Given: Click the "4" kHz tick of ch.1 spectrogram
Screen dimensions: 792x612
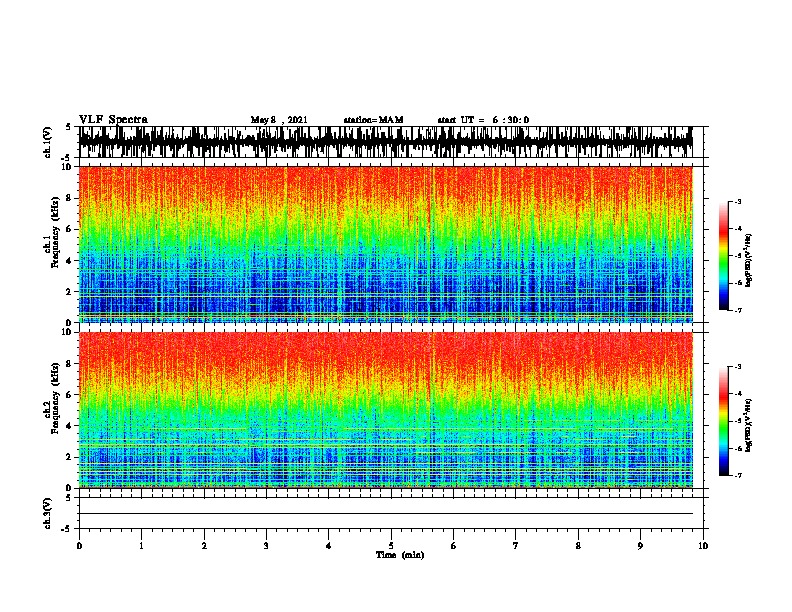Looking at the screenshot, I should [69, 261].
